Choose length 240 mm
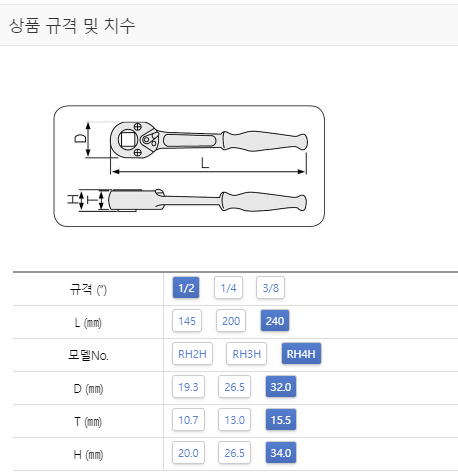This screenshot has height=472, width=458. (275, 321)
